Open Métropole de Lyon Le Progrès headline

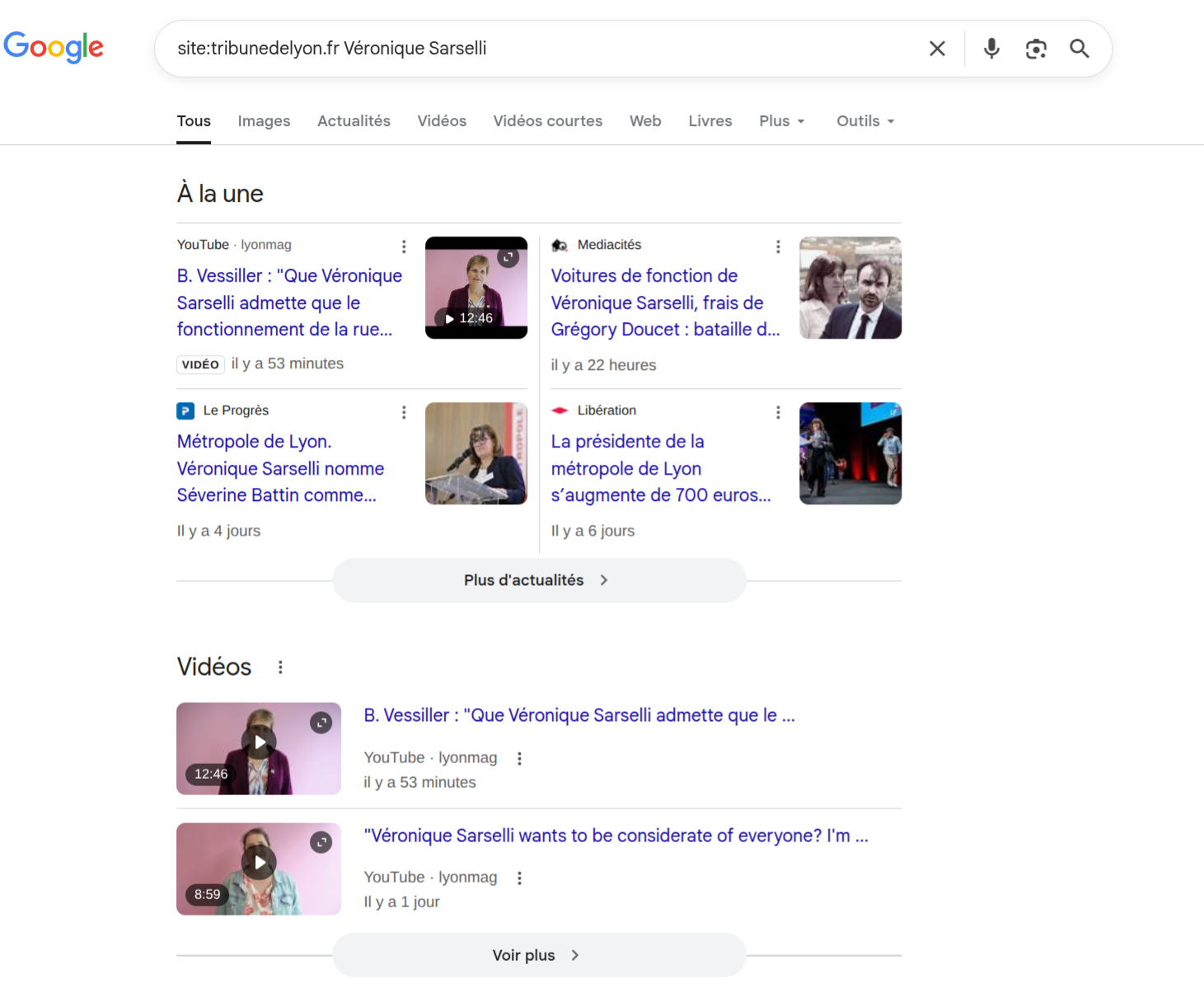tap(280, 468)
